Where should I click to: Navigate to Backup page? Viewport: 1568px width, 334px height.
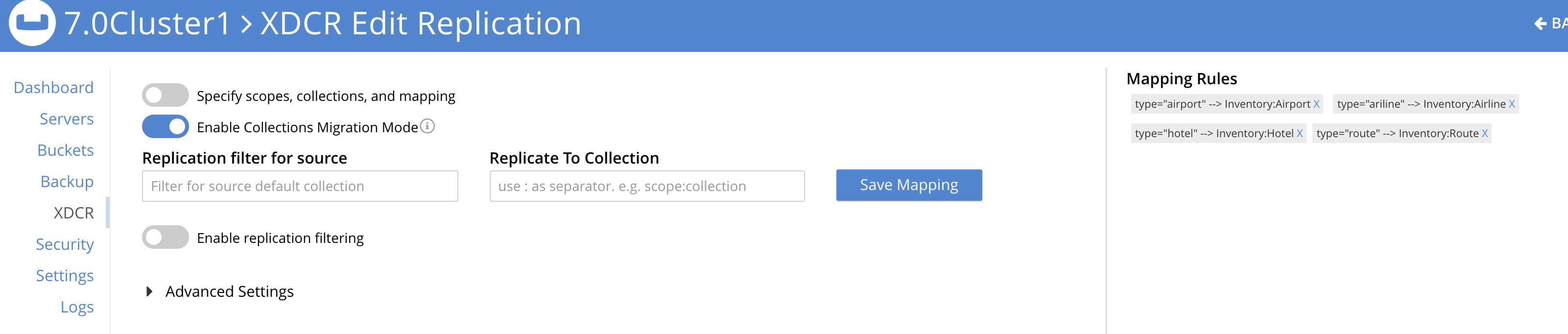[67, 182]
